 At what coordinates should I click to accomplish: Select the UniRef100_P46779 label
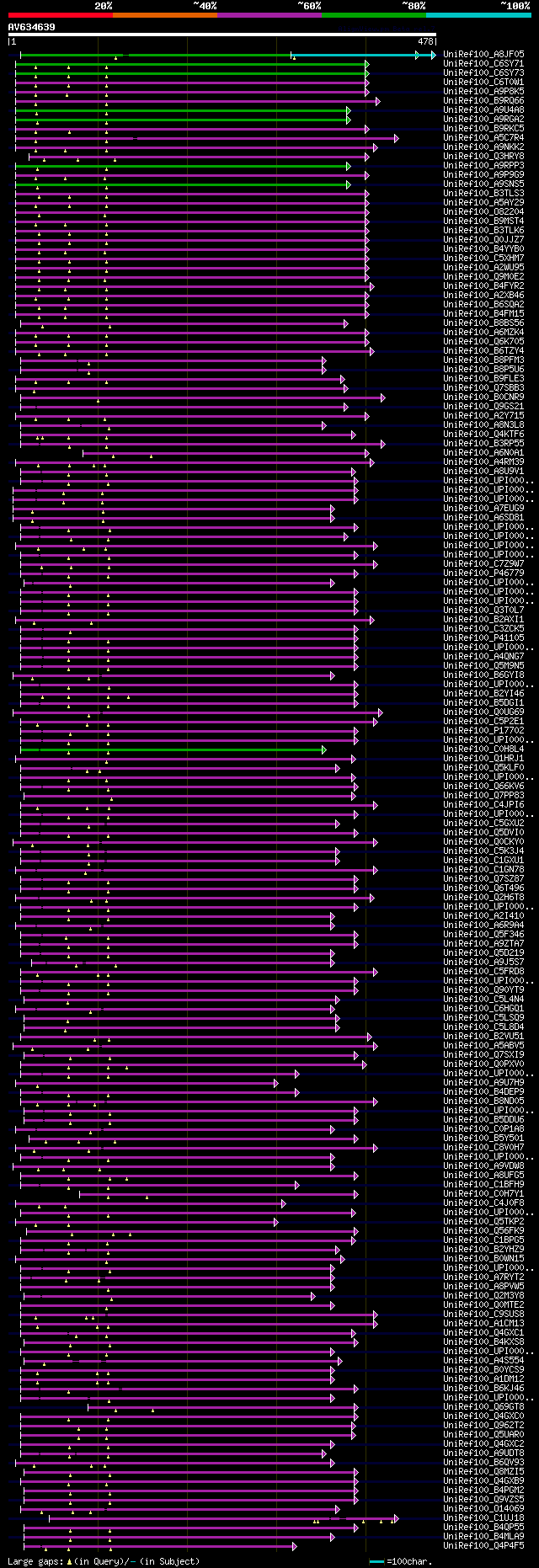483,573
